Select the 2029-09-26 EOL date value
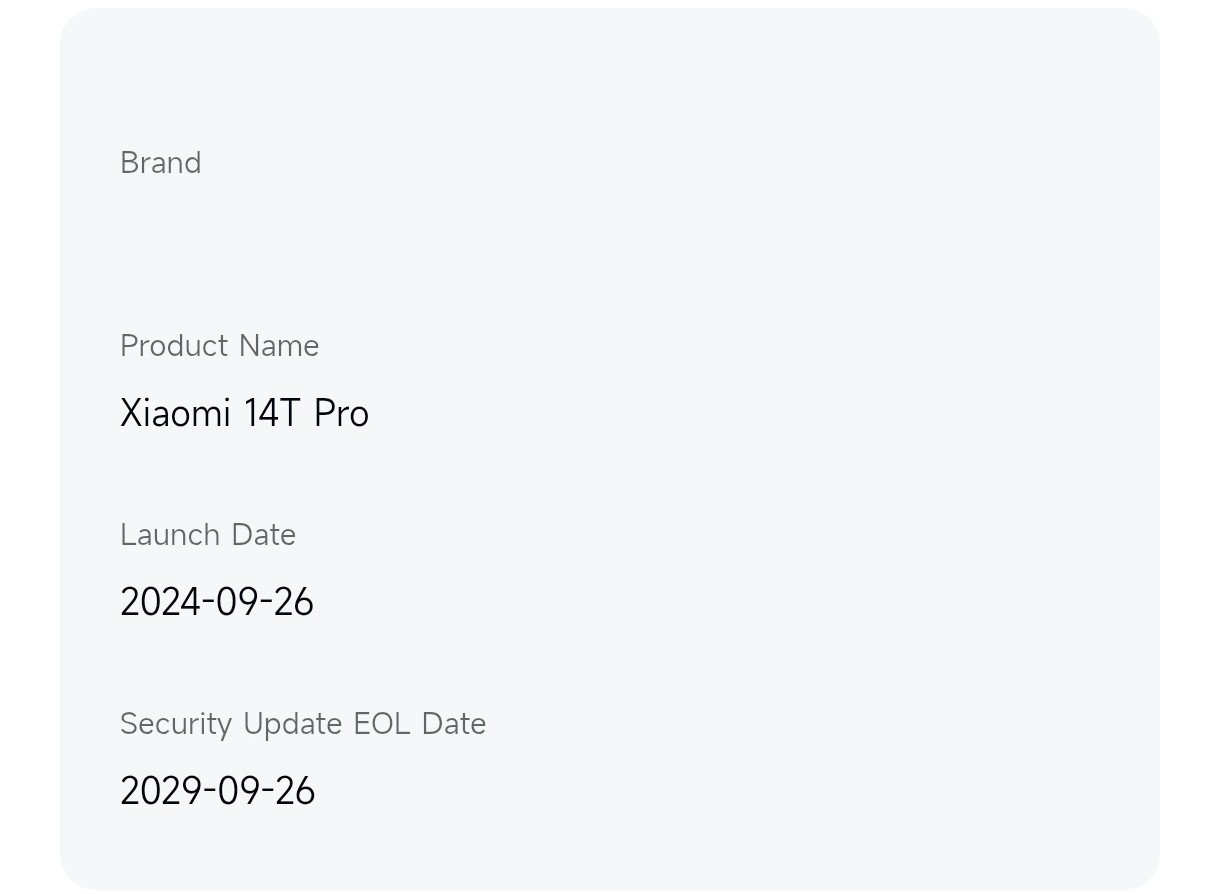 point(217,791)
